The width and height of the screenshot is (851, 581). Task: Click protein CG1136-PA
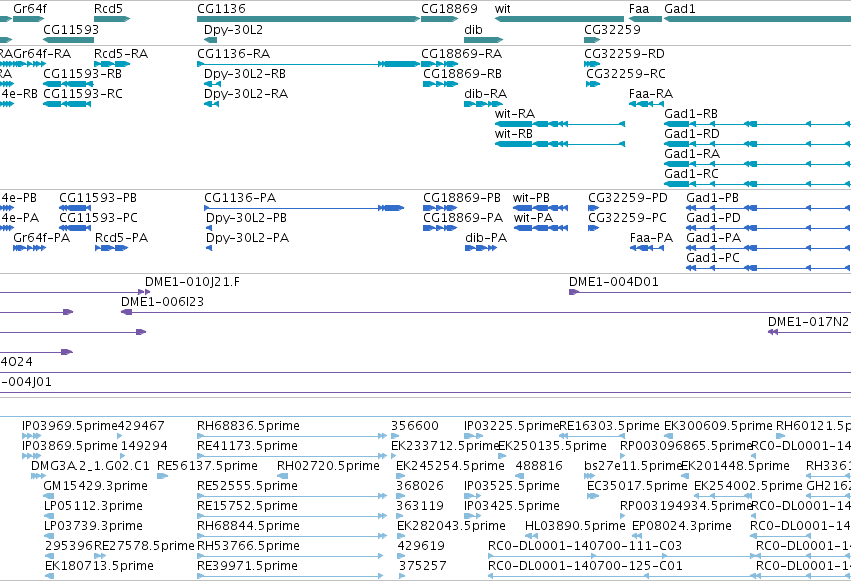240,198
